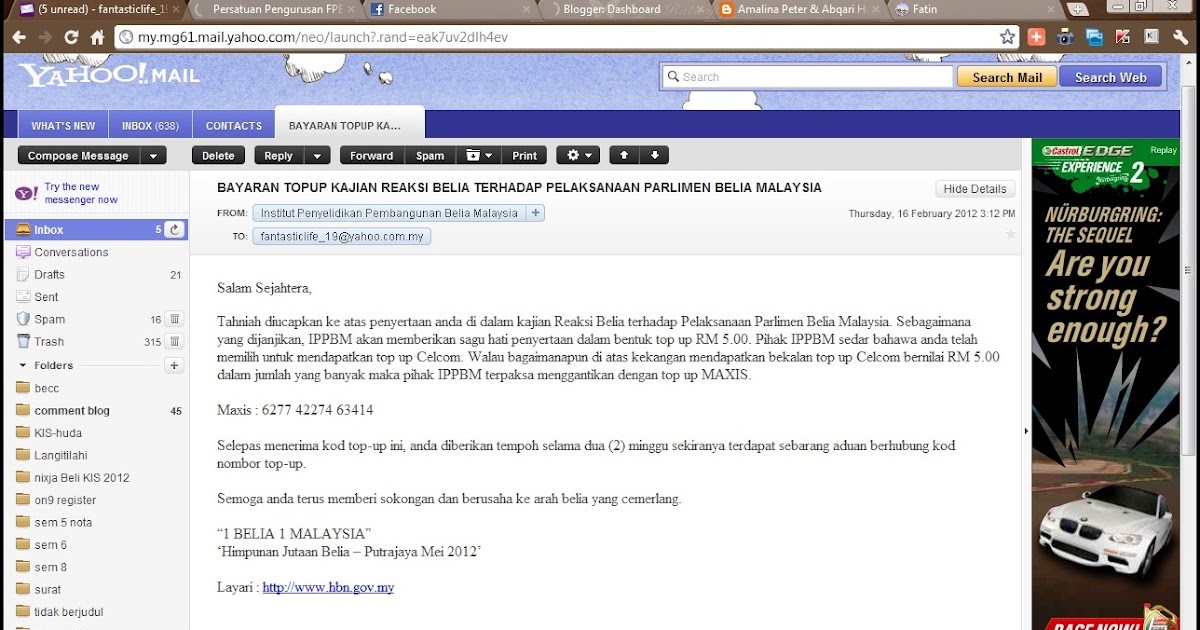Screen dimensions: 1200x630
Task: Open the Drafts folder
Action: pyautogui.click(x=49, y=274)
